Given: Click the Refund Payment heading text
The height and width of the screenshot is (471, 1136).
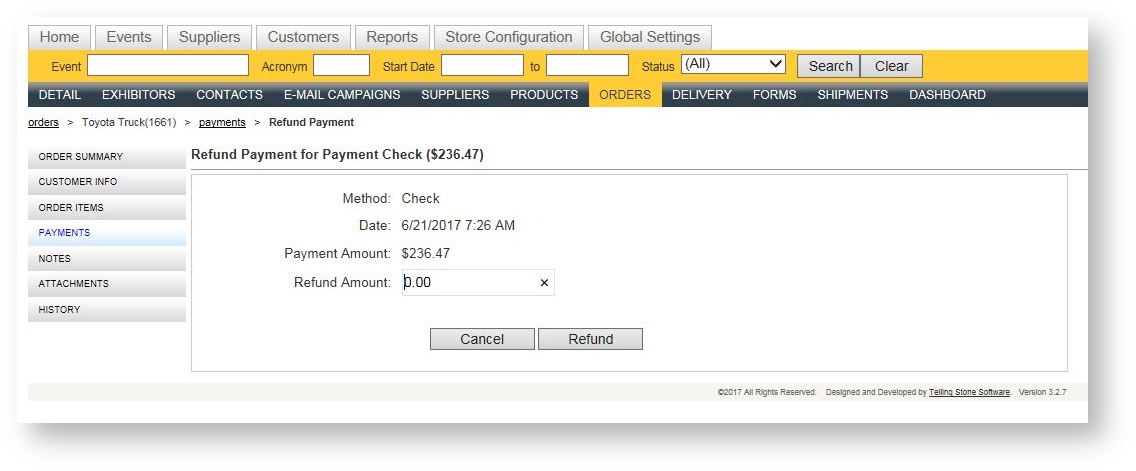Looking at the screenshot, I should (337, 155).
